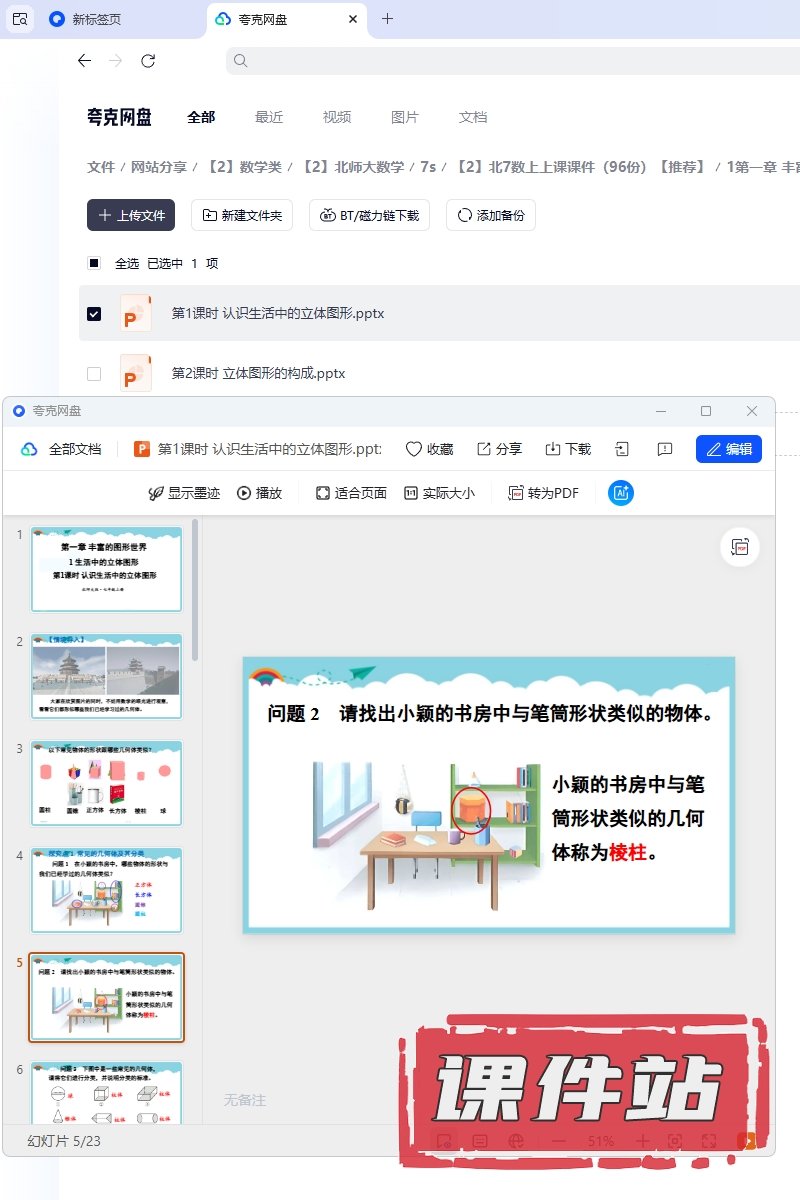Image resolution: width=800 pixels, height=1200 pixels.
Task: Open the slide 3 thumbnail
Action: (x=107, y=783)
